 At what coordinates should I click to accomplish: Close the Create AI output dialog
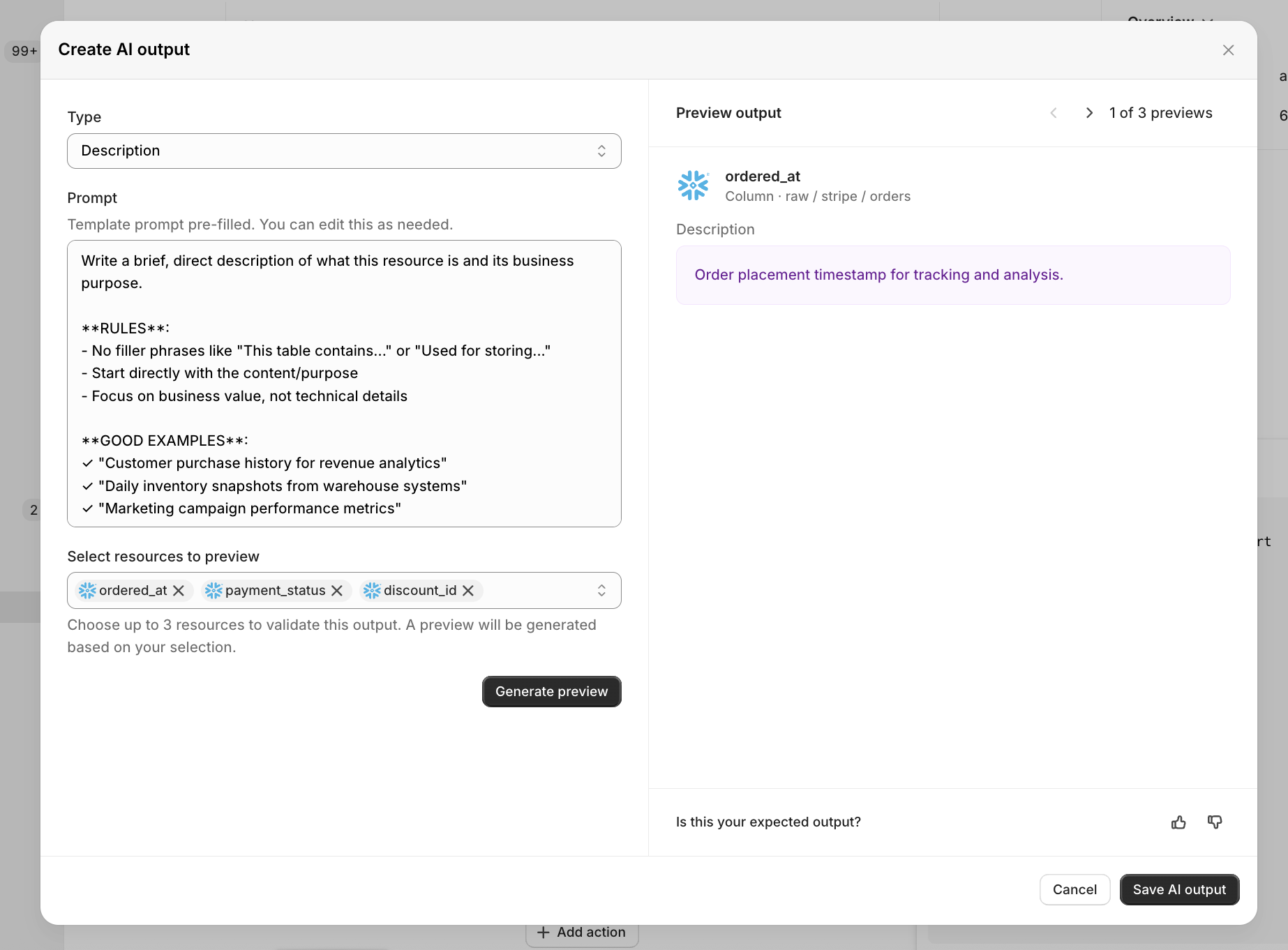(x=1228, y=50)
